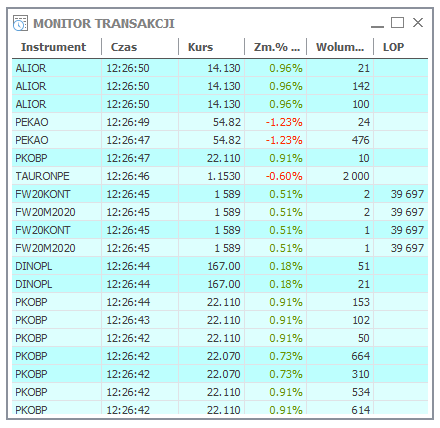The image size is (440, 428).
Task: Click PKOBP row at 12:26:47
Action: pos(220,158)
